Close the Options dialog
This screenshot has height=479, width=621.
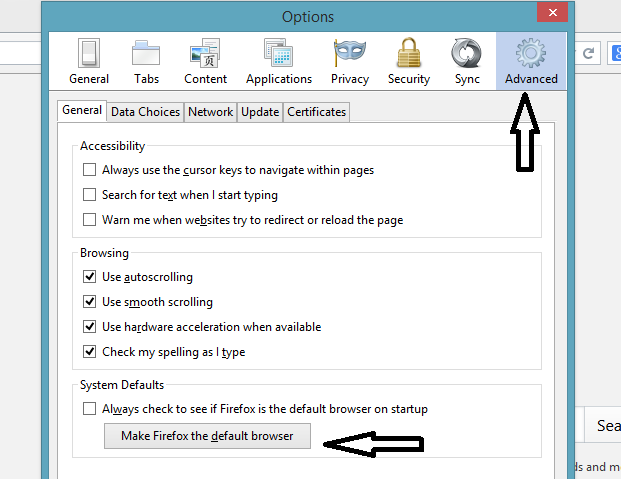(x=552, y=13)
